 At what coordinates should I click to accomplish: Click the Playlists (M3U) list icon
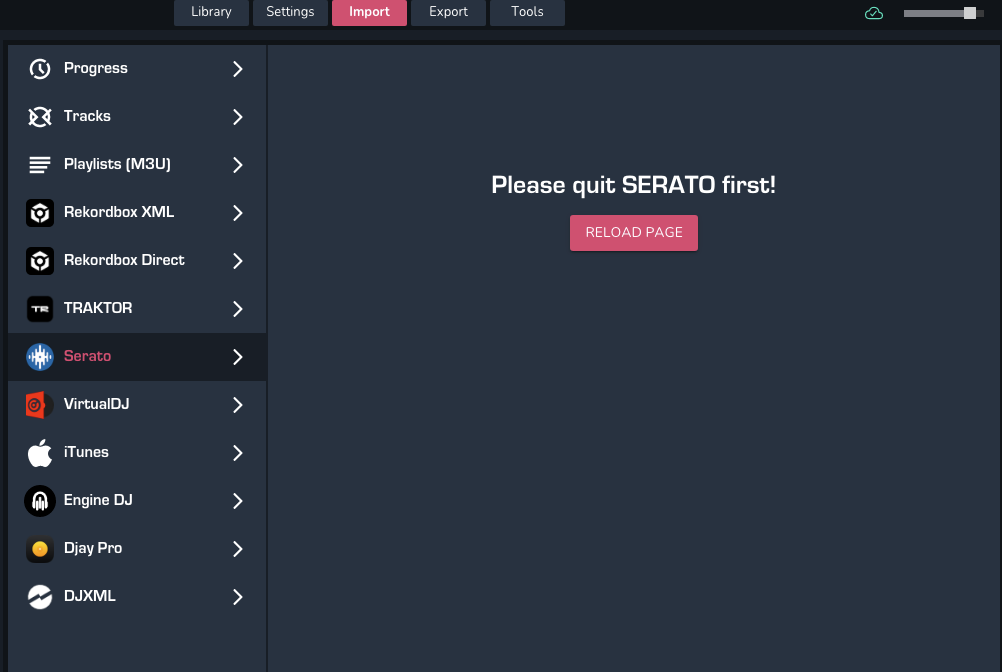40,165
